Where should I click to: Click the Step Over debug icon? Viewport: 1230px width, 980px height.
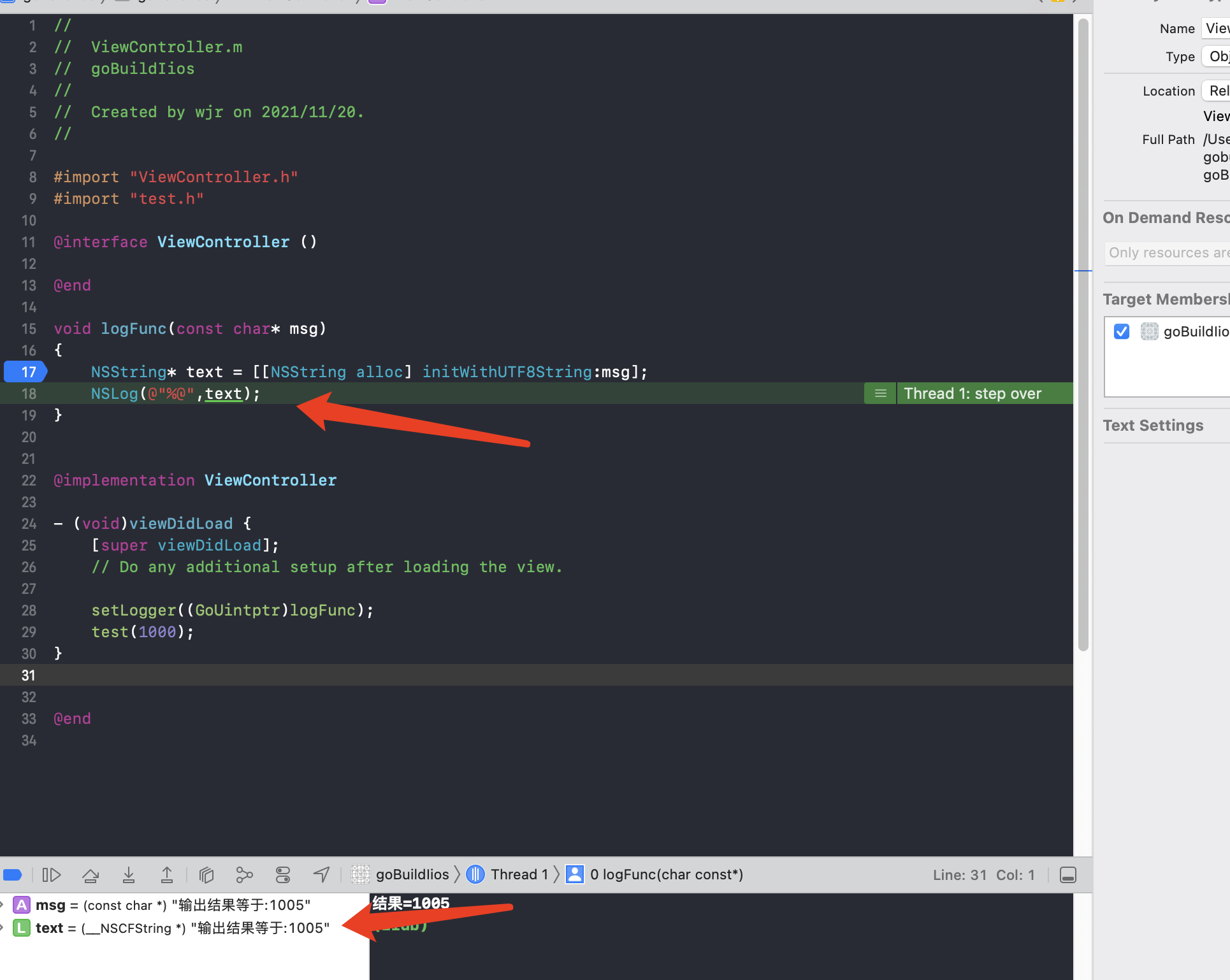coord(90,875)
